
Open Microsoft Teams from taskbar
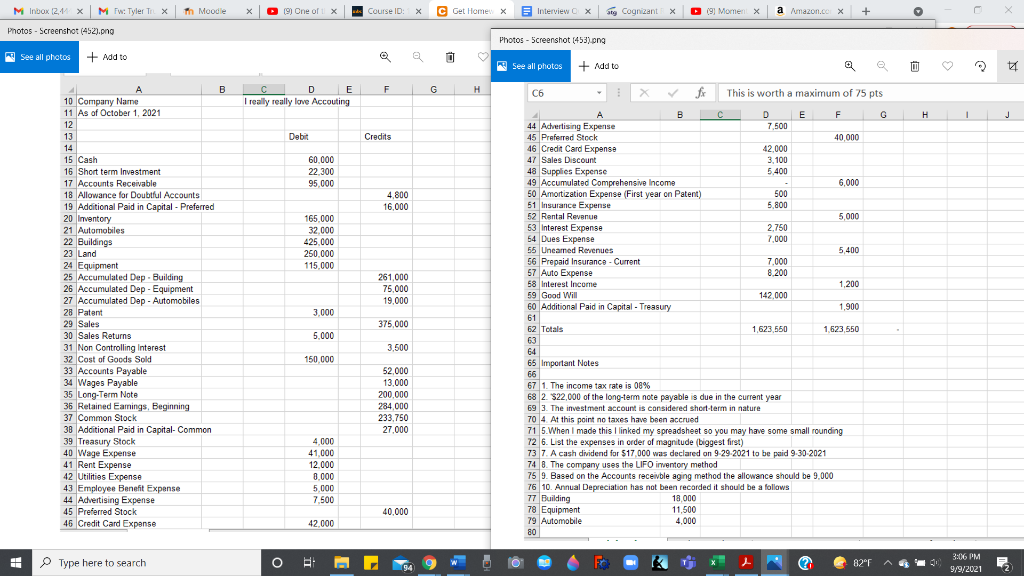[688, 562]
